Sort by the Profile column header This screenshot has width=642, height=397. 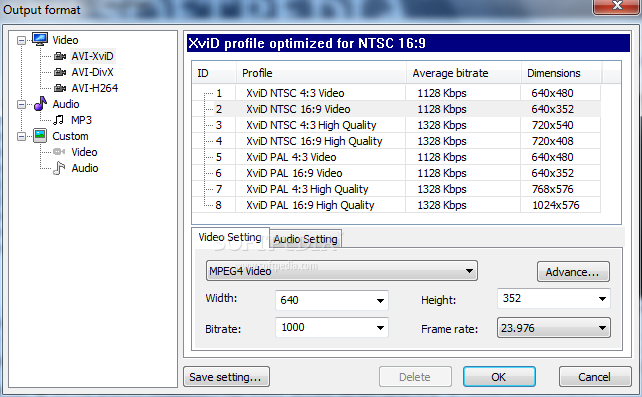click(x=321, y=73)
